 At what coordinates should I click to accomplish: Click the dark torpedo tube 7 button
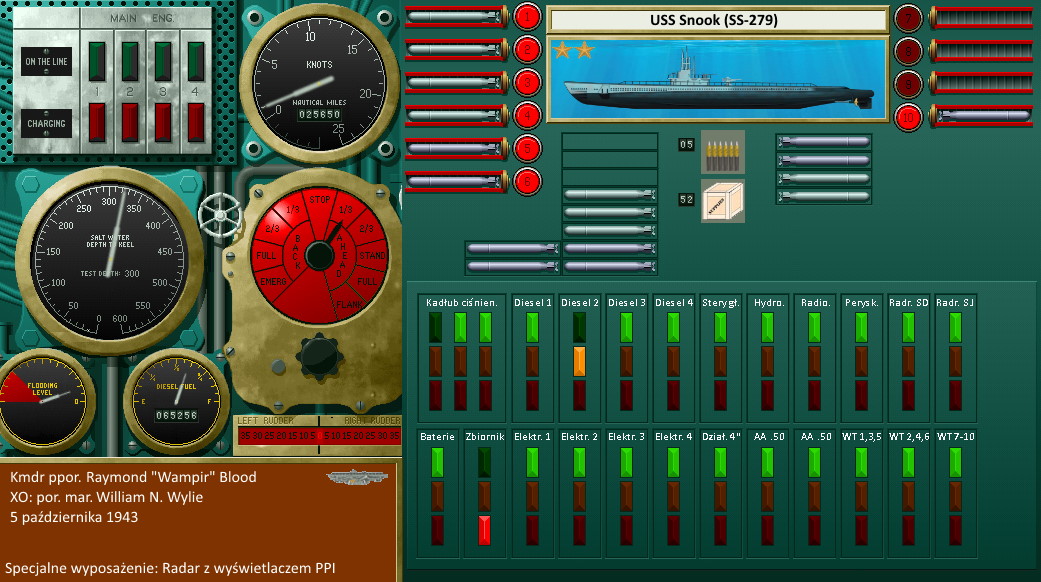(x=907, y=17)
